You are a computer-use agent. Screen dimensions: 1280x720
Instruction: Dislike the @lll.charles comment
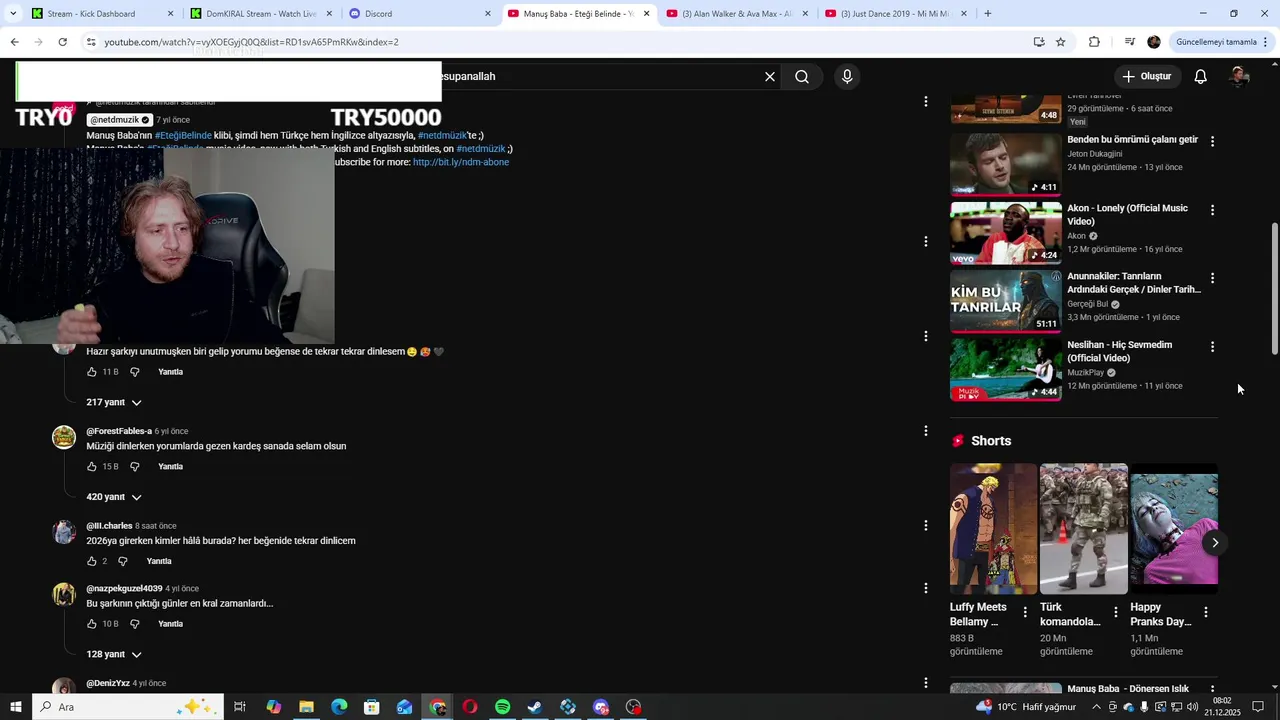coord(123,561)
